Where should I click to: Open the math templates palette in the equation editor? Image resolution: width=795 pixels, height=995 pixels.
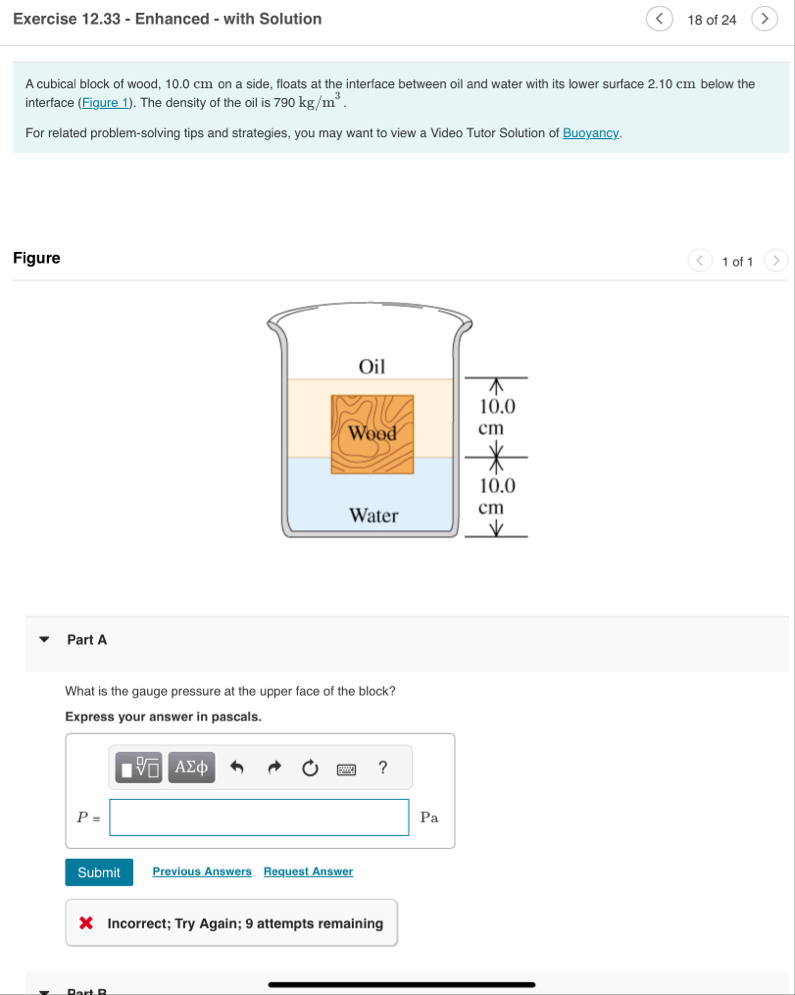click(x=137, y=767)
